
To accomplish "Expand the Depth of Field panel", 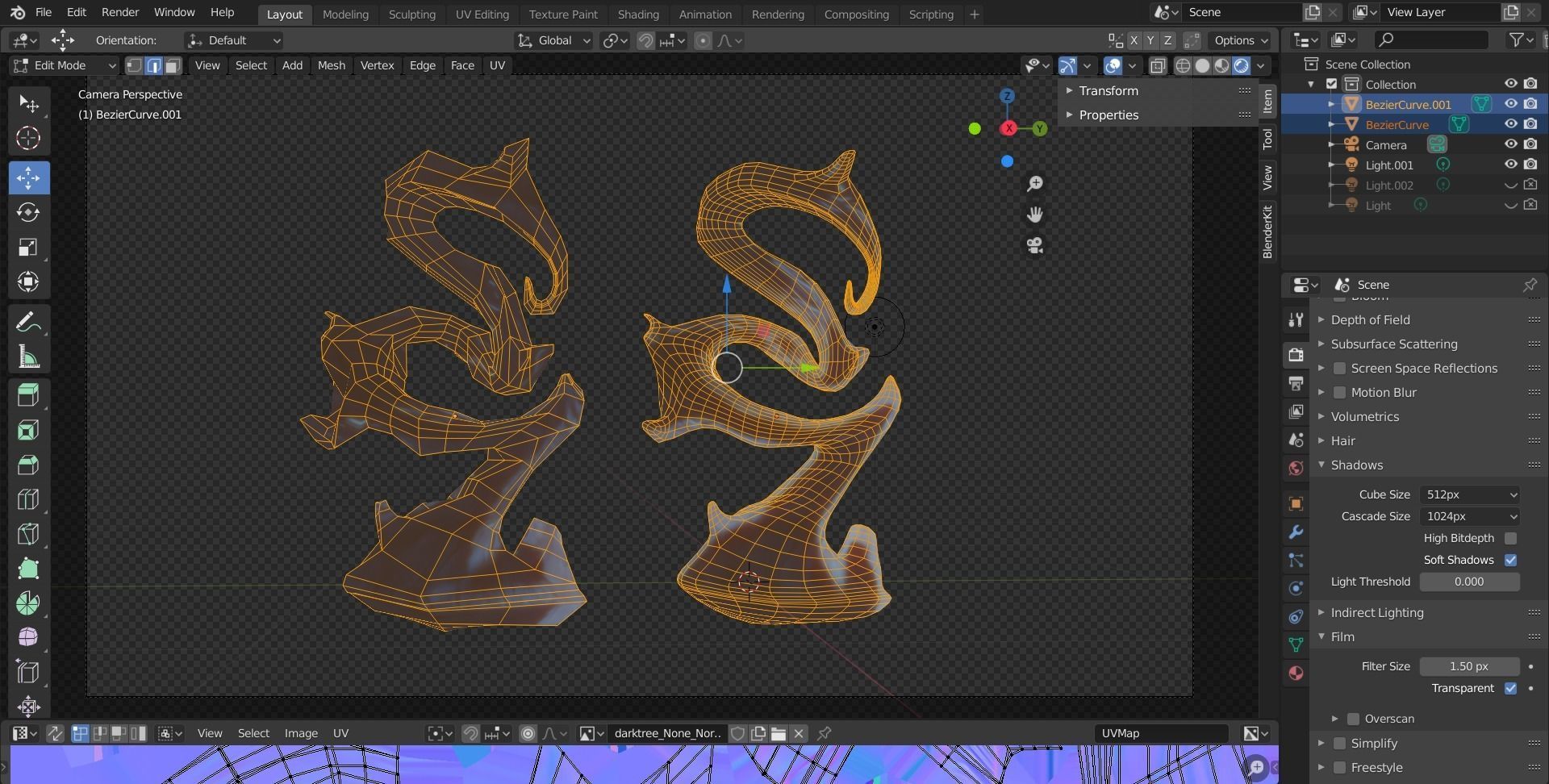I will (x=1370, y=320).
